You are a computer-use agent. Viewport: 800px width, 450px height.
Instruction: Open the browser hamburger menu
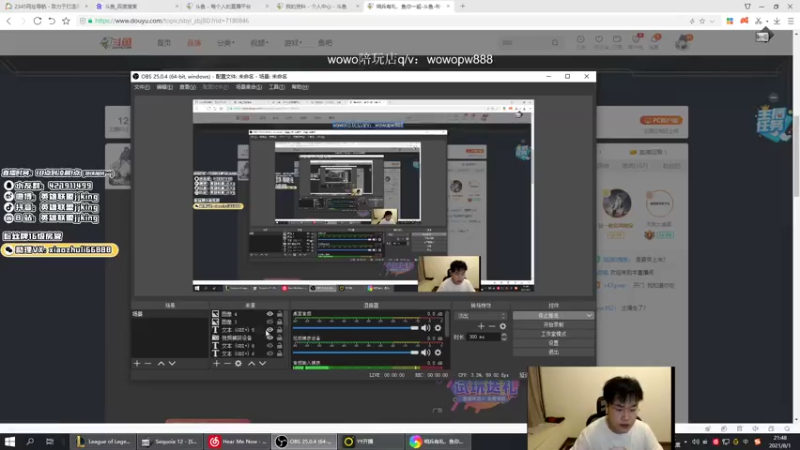click(791, 21)
